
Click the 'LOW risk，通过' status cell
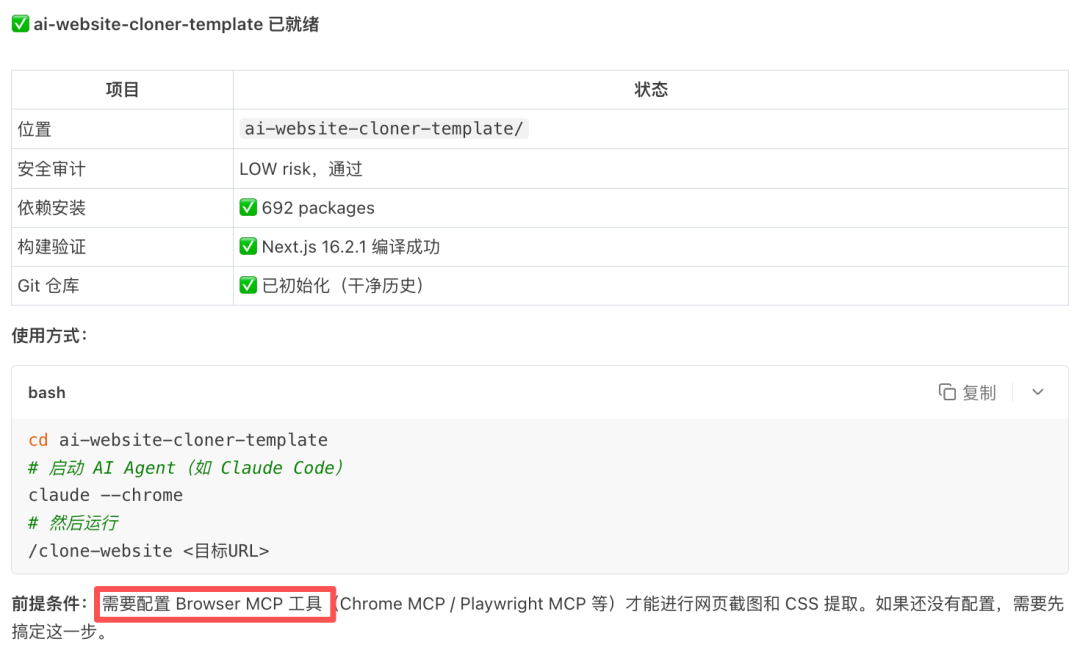301,169
